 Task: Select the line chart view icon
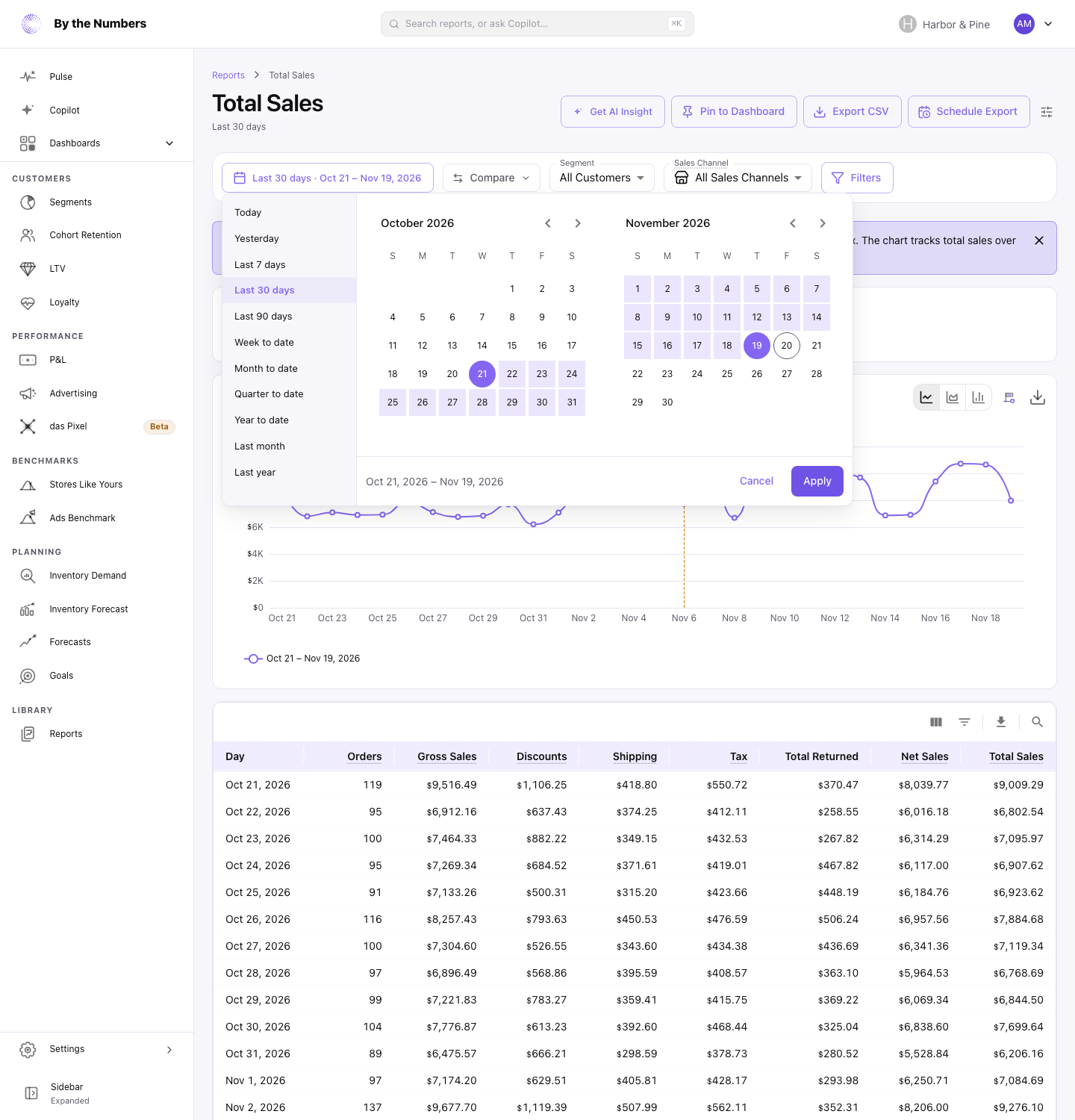[x=926, y=397]
